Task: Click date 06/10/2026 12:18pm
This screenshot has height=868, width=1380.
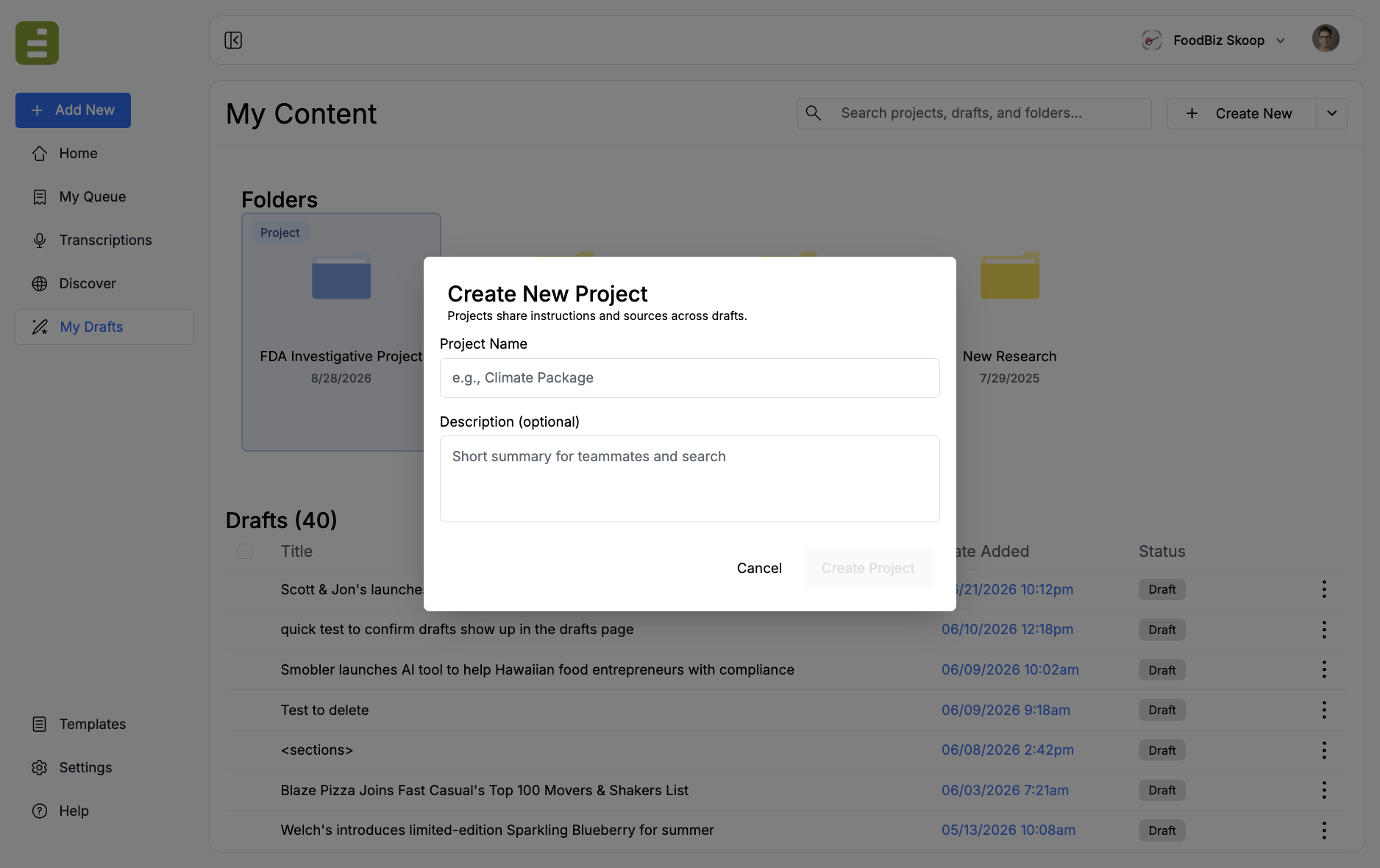Action: click(1007, 630)
